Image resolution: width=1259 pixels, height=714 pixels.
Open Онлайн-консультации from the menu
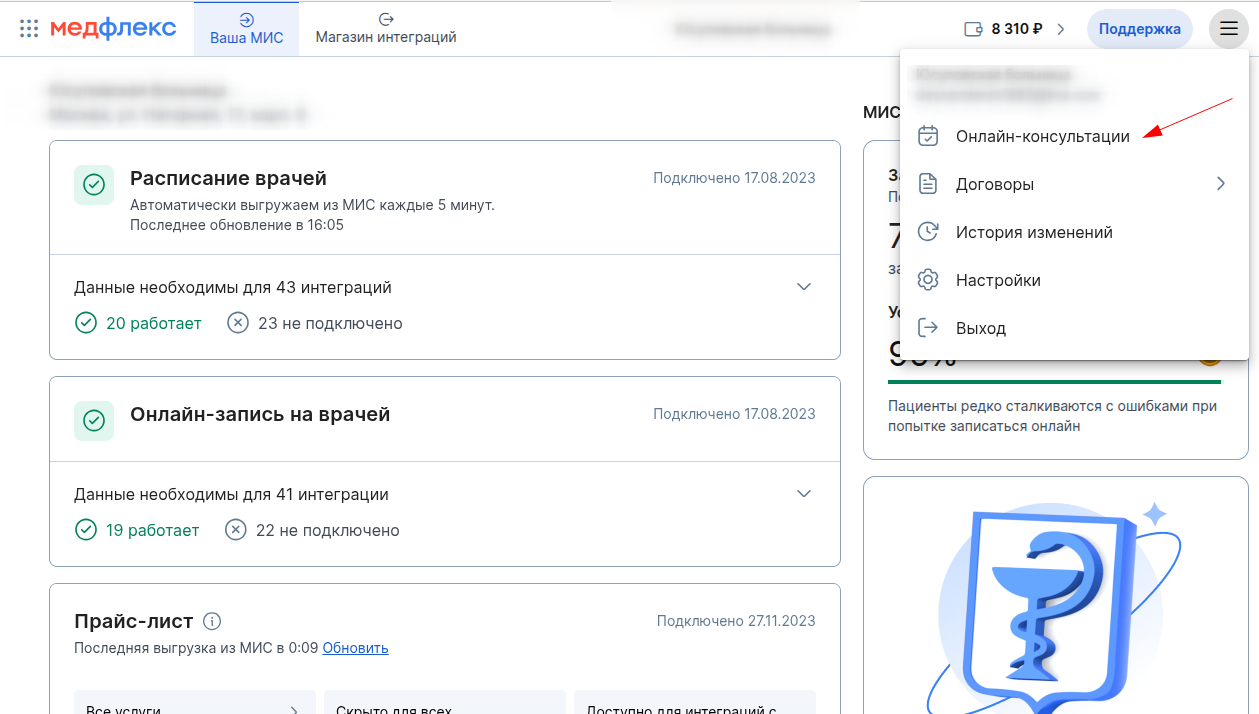tap(1042, 136)
